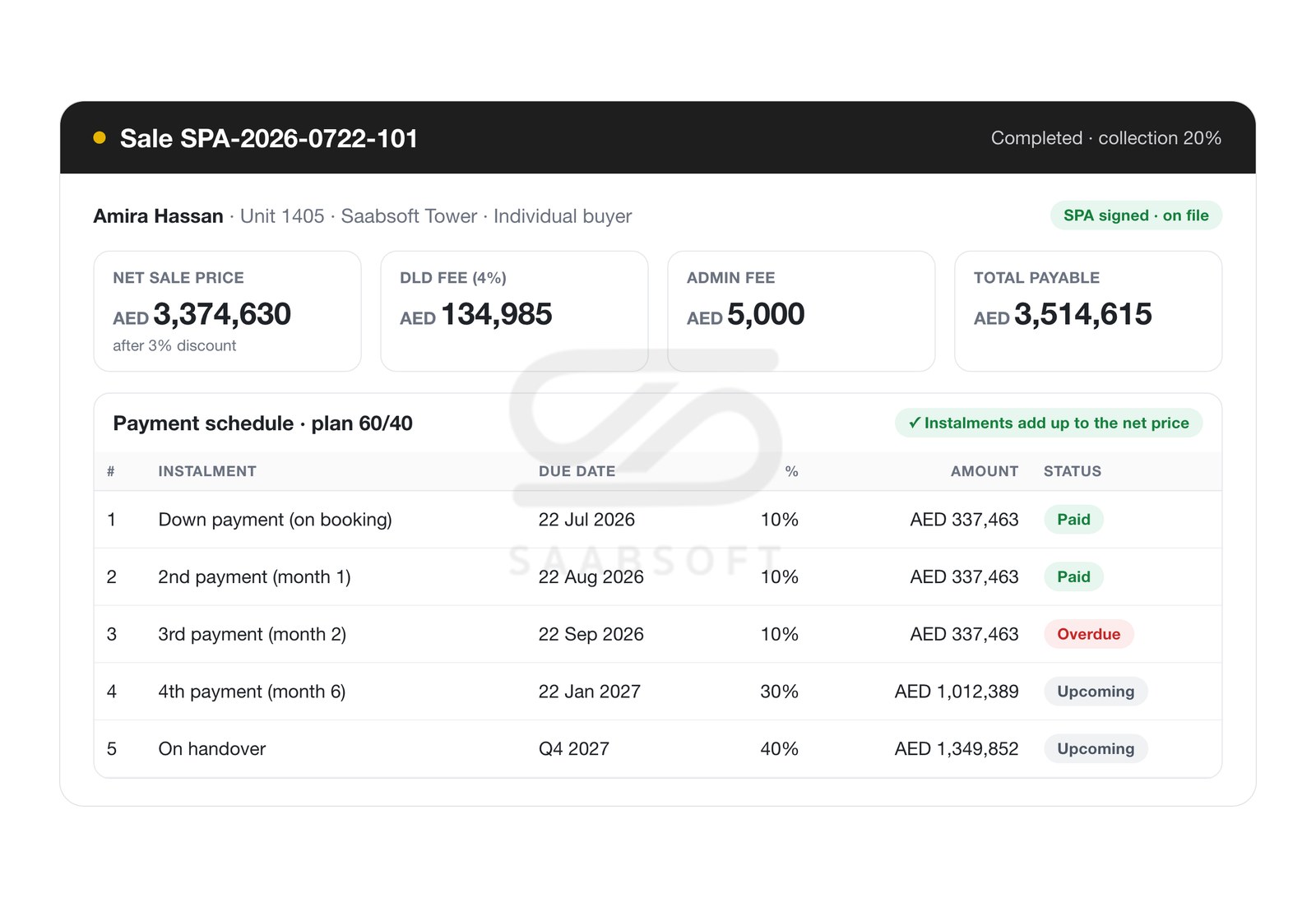Click the total payable value 3,514,615
This screenshot has width=1316, height=907.
coord(1083,314)
